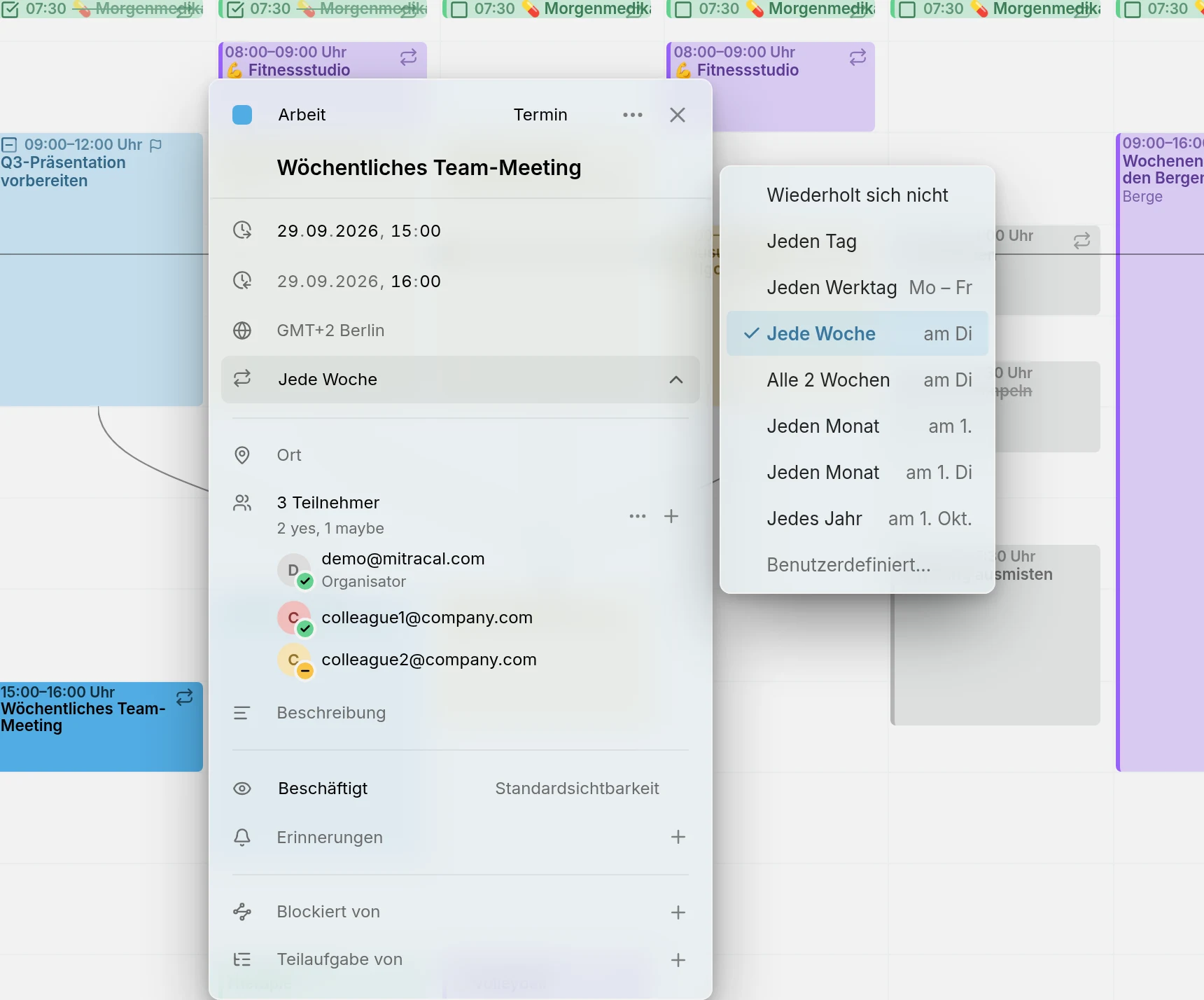Click the colleague2@company.com participant
The height and width of the screenshot is (1000, 1204).
pyautogui.click(x=429, y=660)
